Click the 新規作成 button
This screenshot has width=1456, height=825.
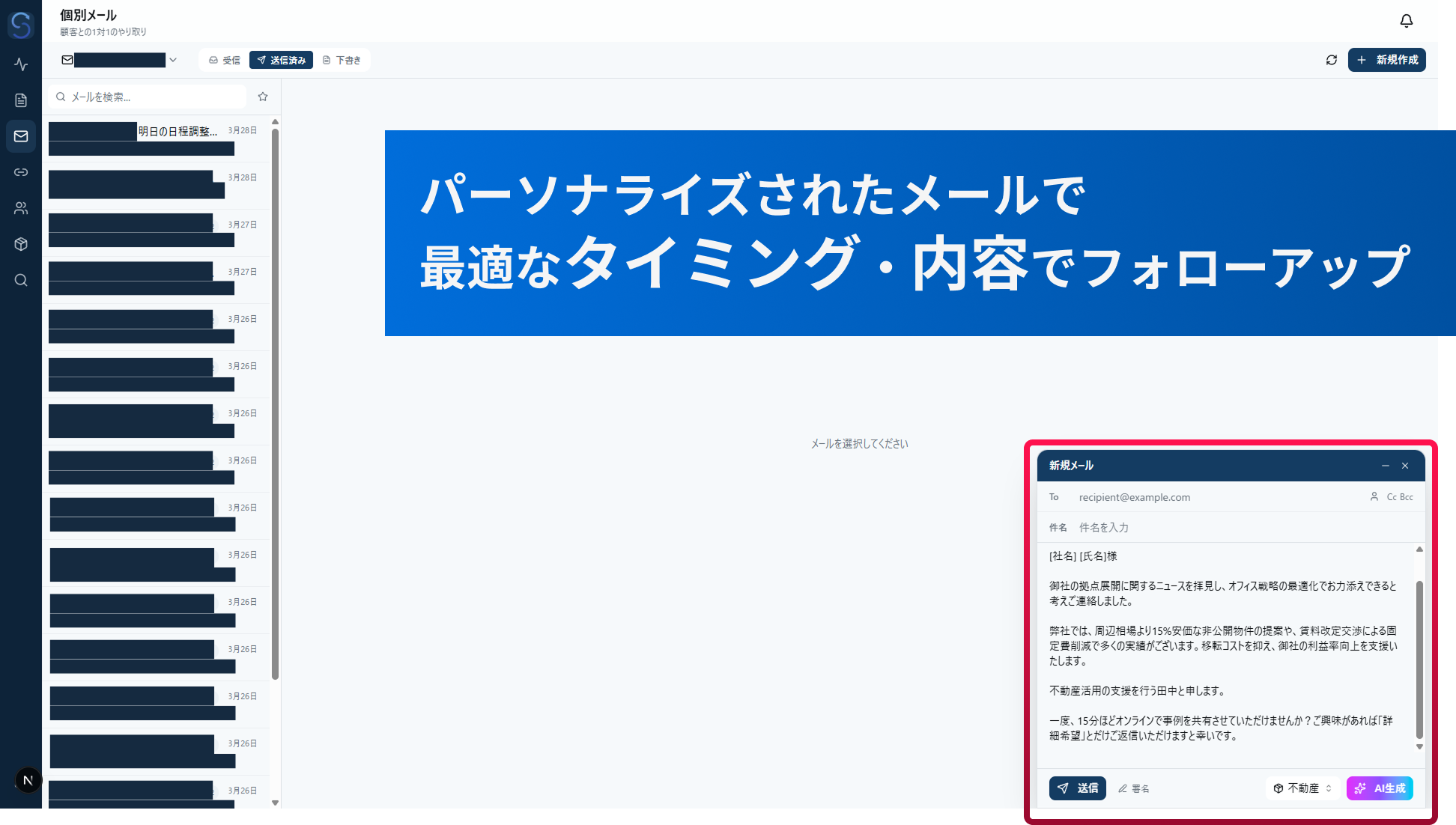(x=1386, y=60)
